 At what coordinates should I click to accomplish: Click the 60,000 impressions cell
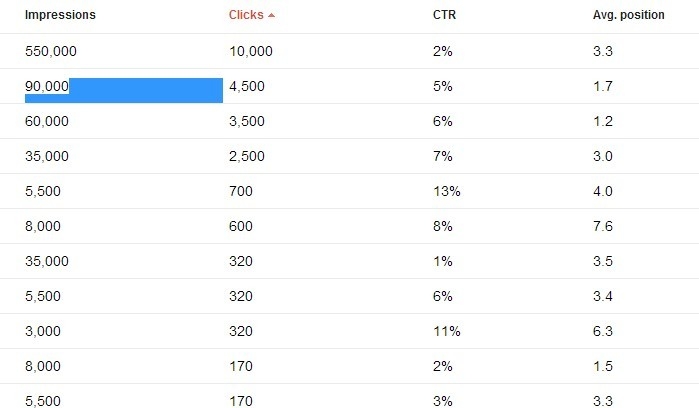pos(47,121)
